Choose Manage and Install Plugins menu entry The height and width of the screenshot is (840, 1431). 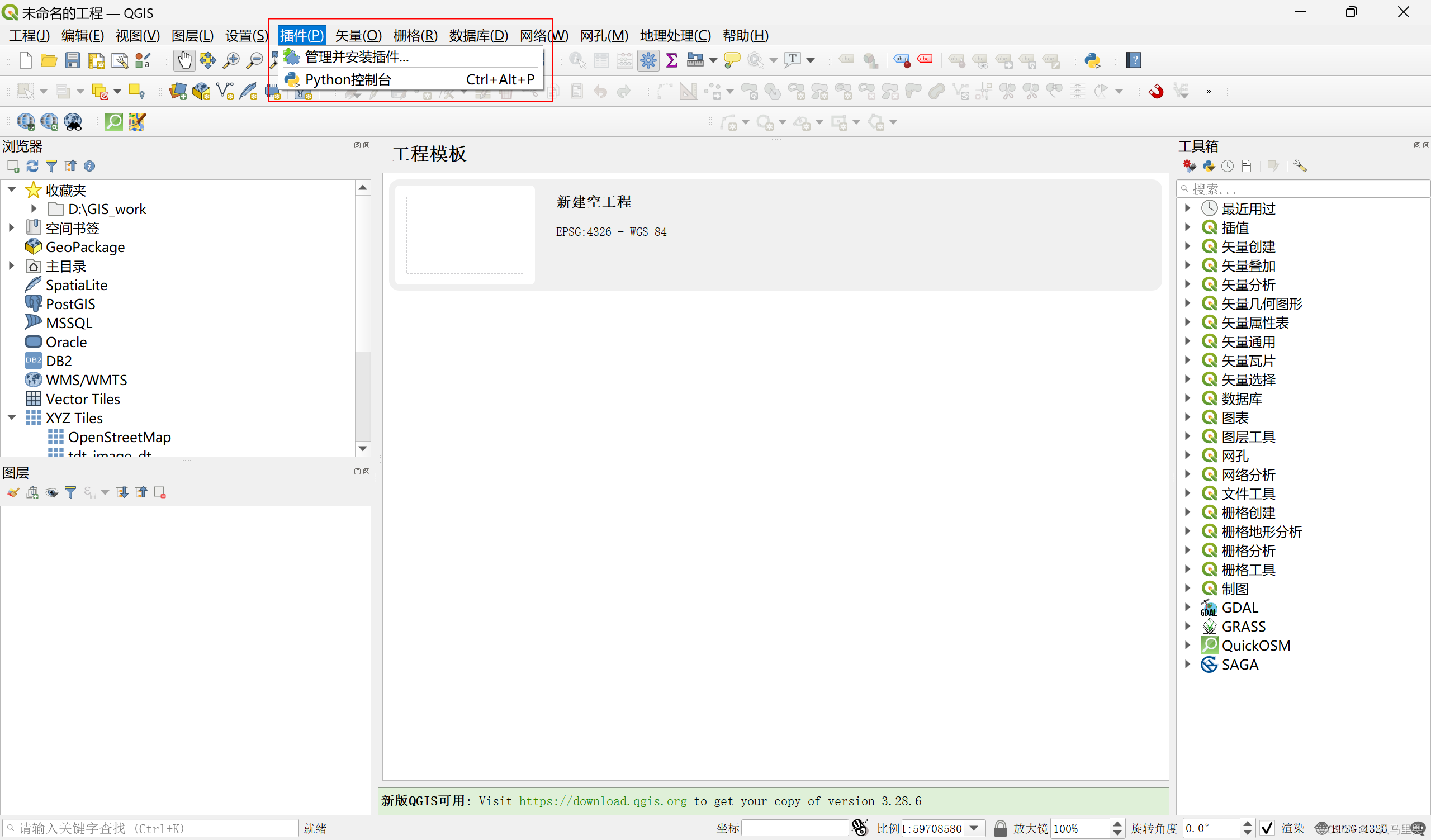pos(357,57)
